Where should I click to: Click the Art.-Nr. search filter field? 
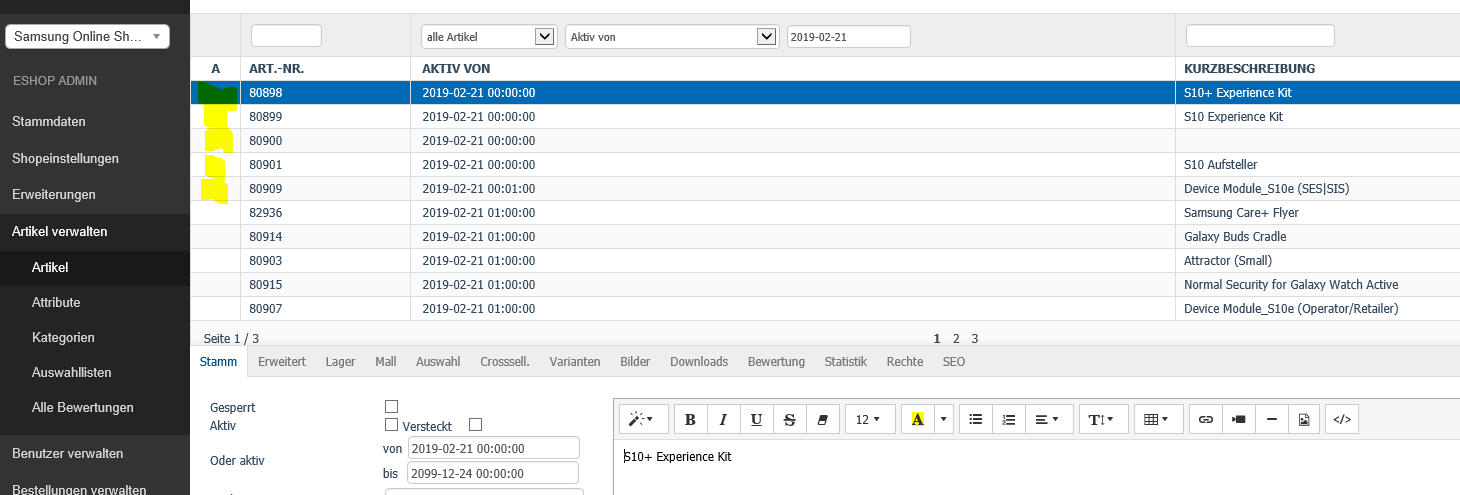click(286, 36)
